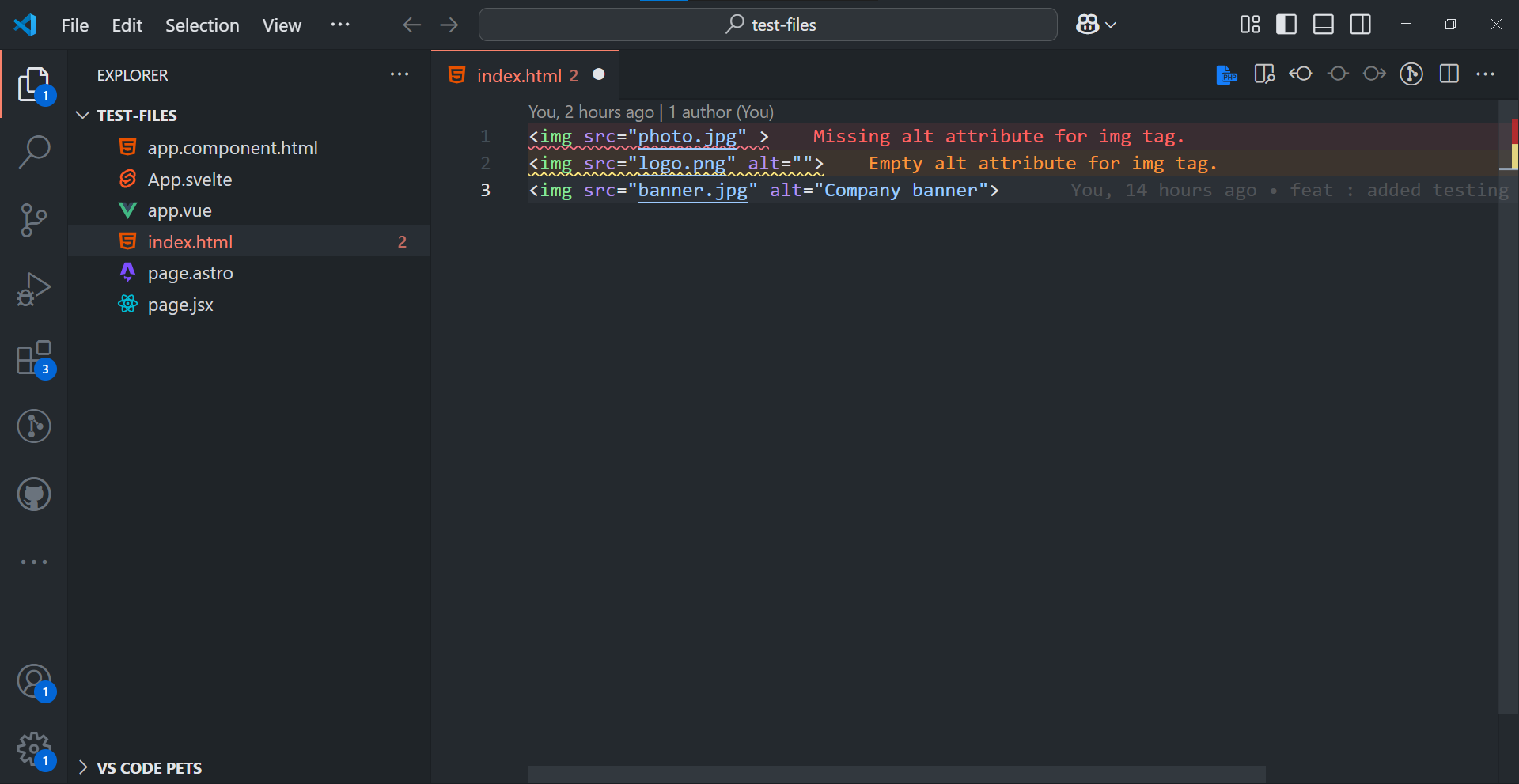
Task: Toggle file blame annotations icon
Action: pyautogui.click(x=1411, y=74)
